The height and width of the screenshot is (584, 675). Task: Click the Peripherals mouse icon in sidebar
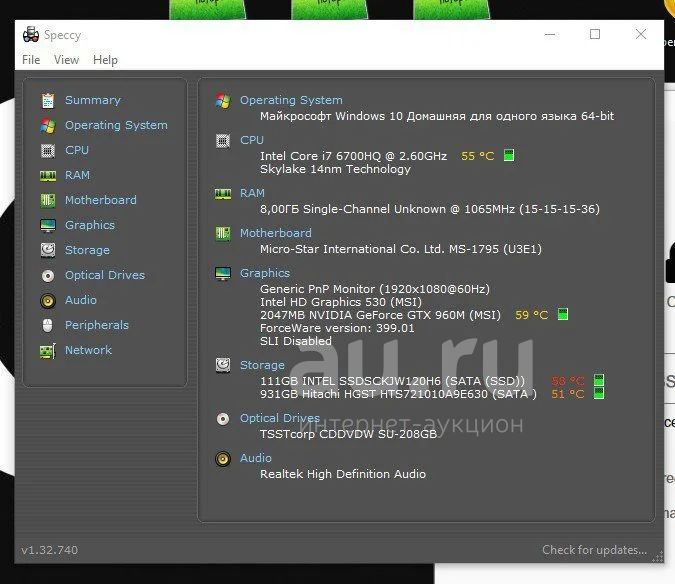pyautogui.click(x=48, y=325)
